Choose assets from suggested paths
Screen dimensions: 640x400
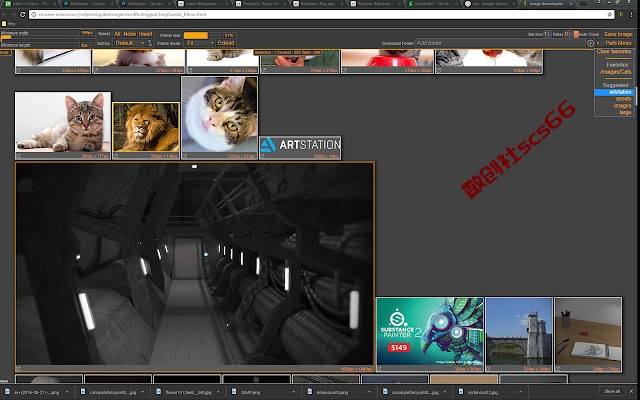click(x=623, y=99)
